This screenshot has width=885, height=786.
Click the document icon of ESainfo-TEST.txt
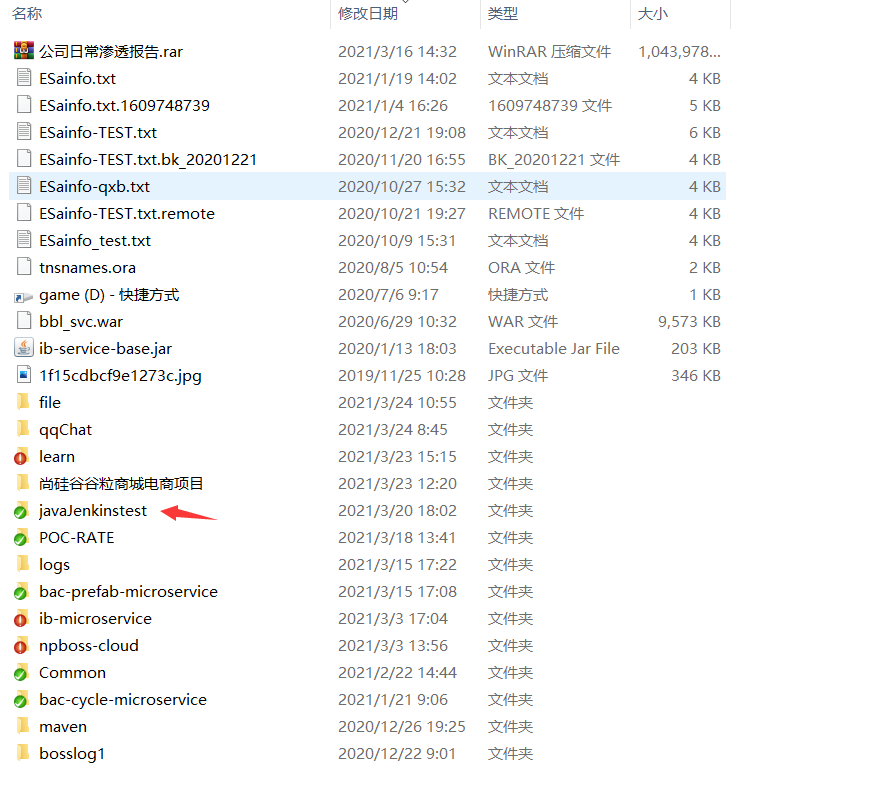click(x=24, y=132)
